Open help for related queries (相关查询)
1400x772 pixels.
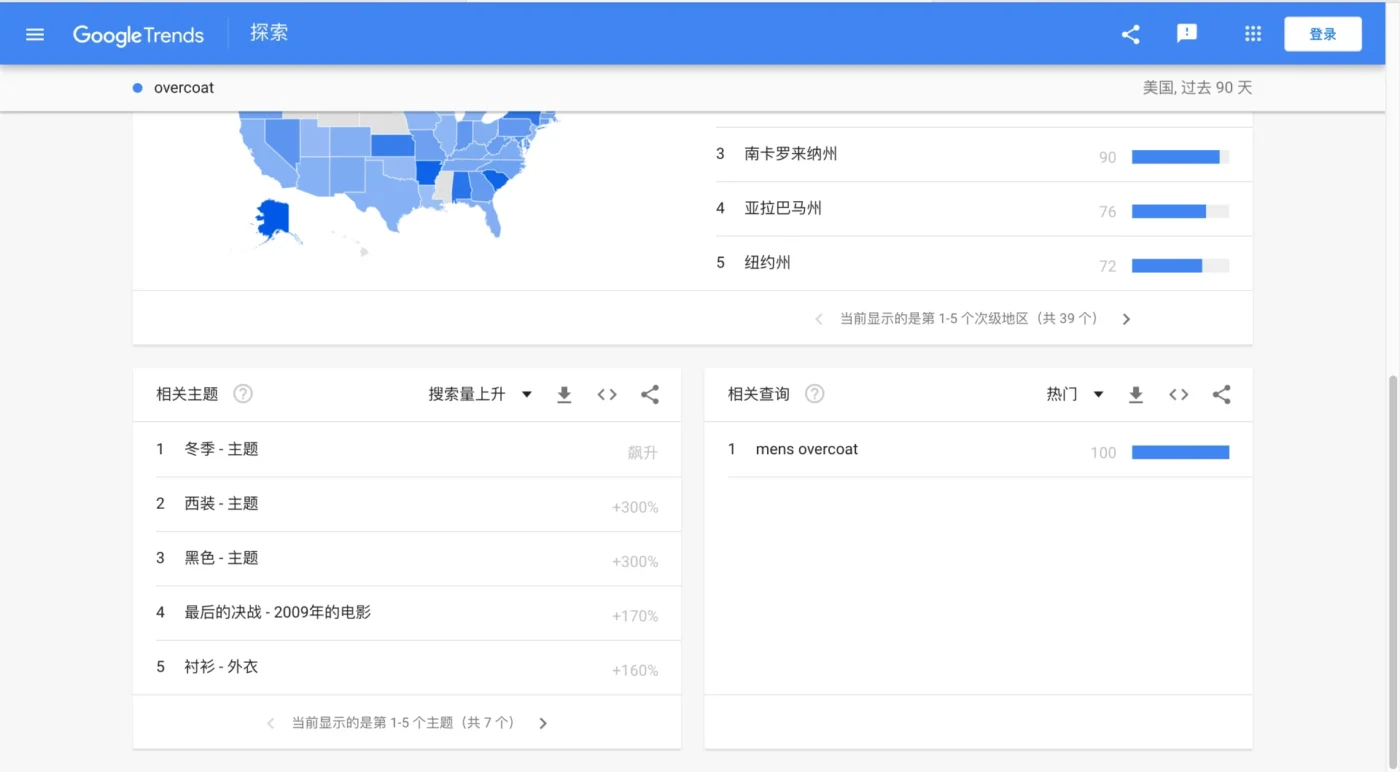815,394
